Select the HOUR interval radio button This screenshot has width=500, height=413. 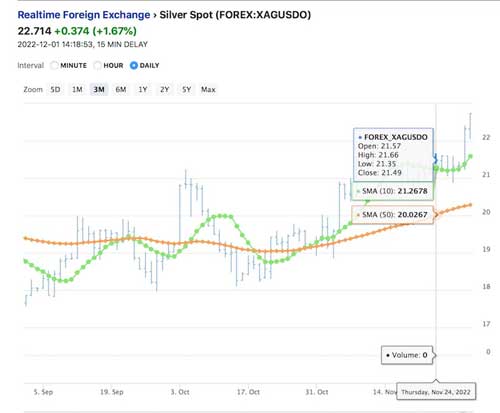97,65
